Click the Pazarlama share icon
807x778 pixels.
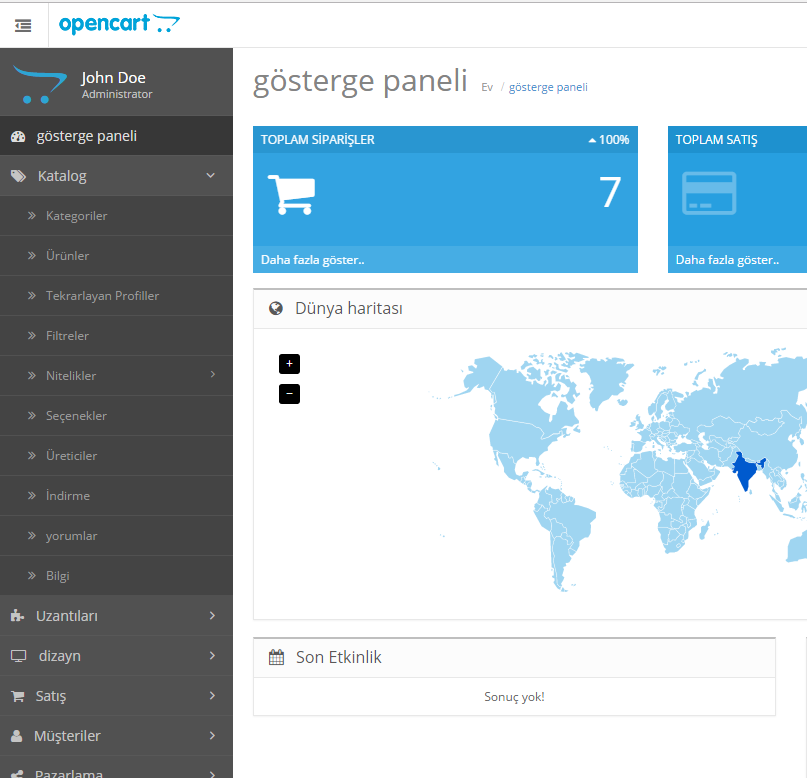click(x=17, y=774)
